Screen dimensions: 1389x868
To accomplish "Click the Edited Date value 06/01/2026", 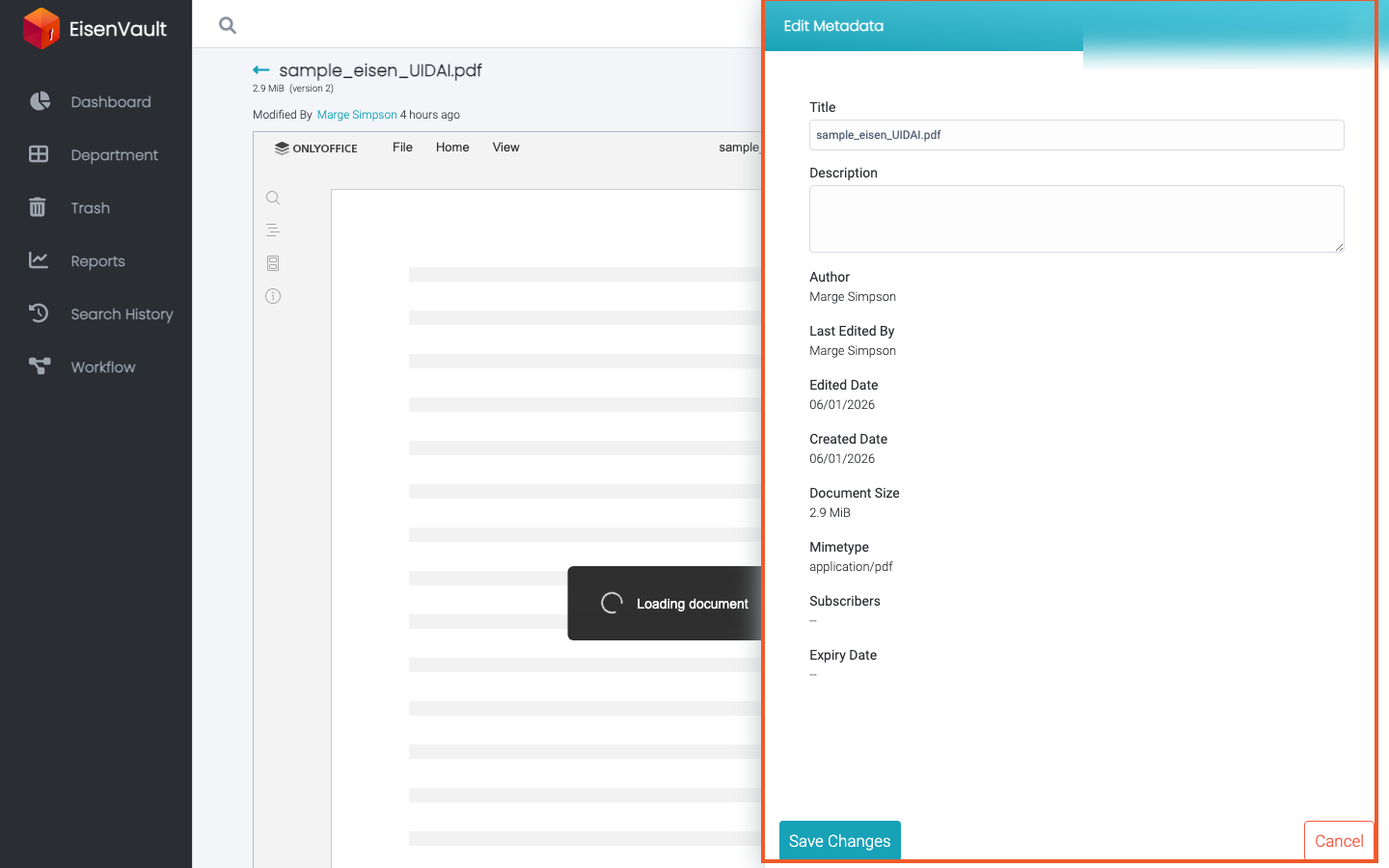I will (842, 405).
